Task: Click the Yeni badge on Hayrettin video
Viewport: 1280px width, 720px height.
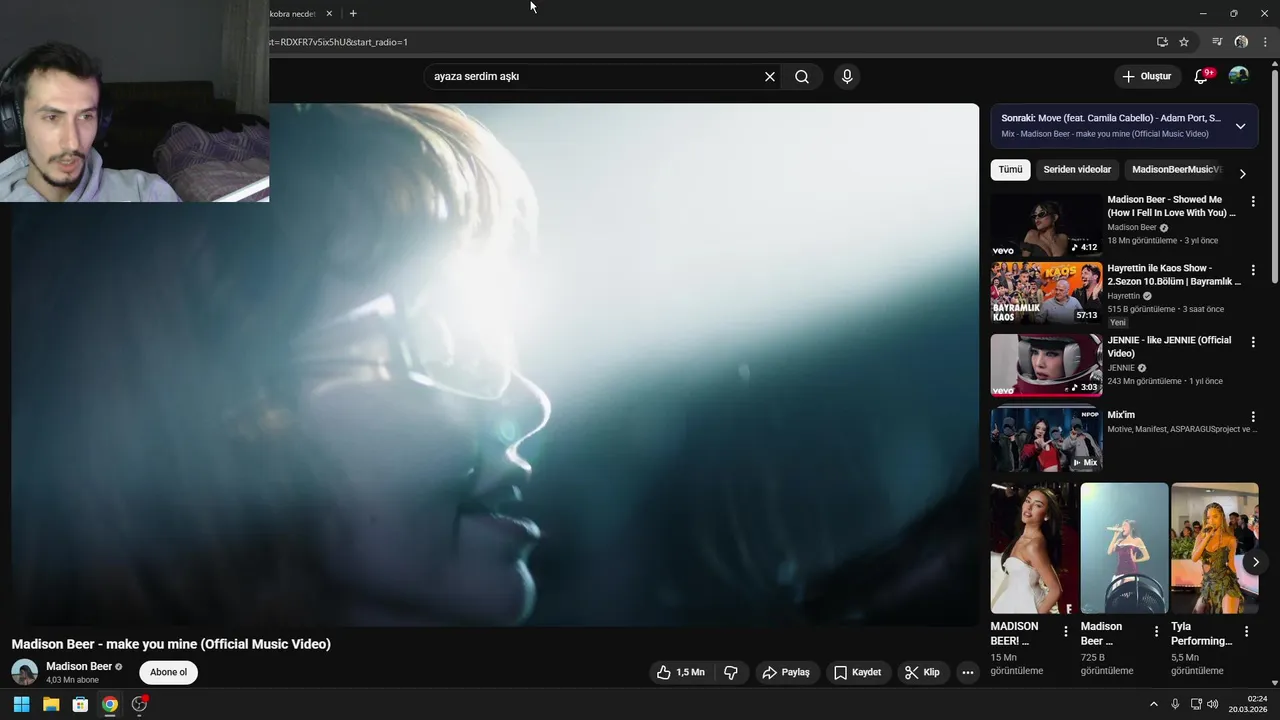Action: [x=1118, y=323]
